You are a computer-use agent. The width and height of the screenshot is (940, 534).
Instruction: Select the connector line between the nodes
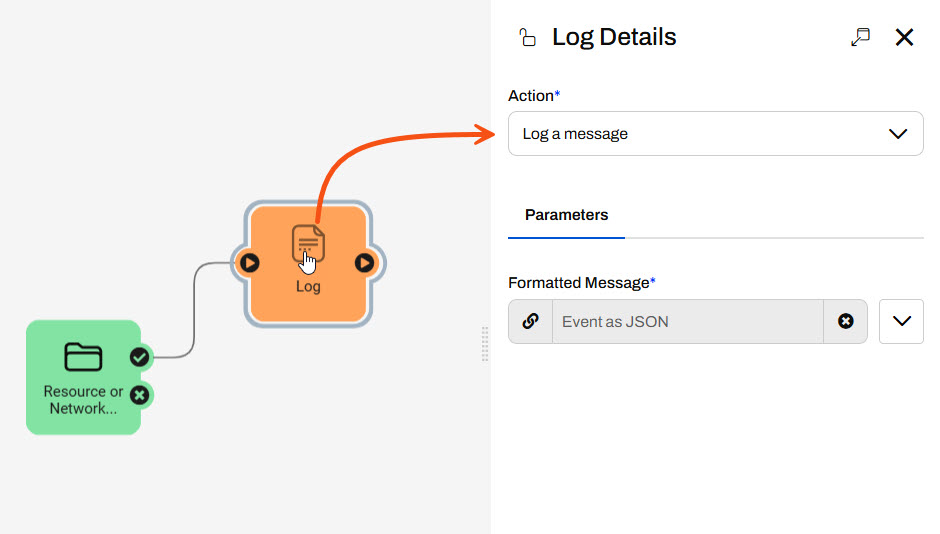click(x=193, y=310)
